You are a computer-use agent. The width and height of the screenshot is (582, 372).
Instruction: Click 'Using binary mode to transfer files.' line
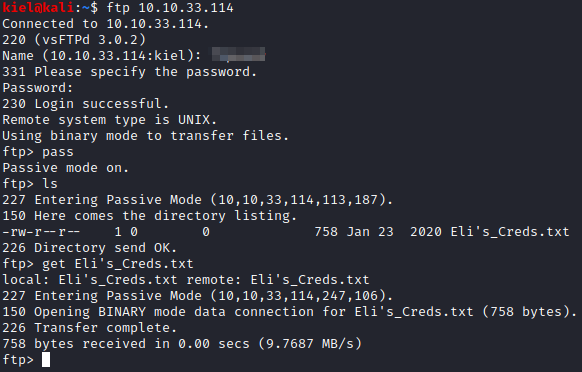click(145, 136)
